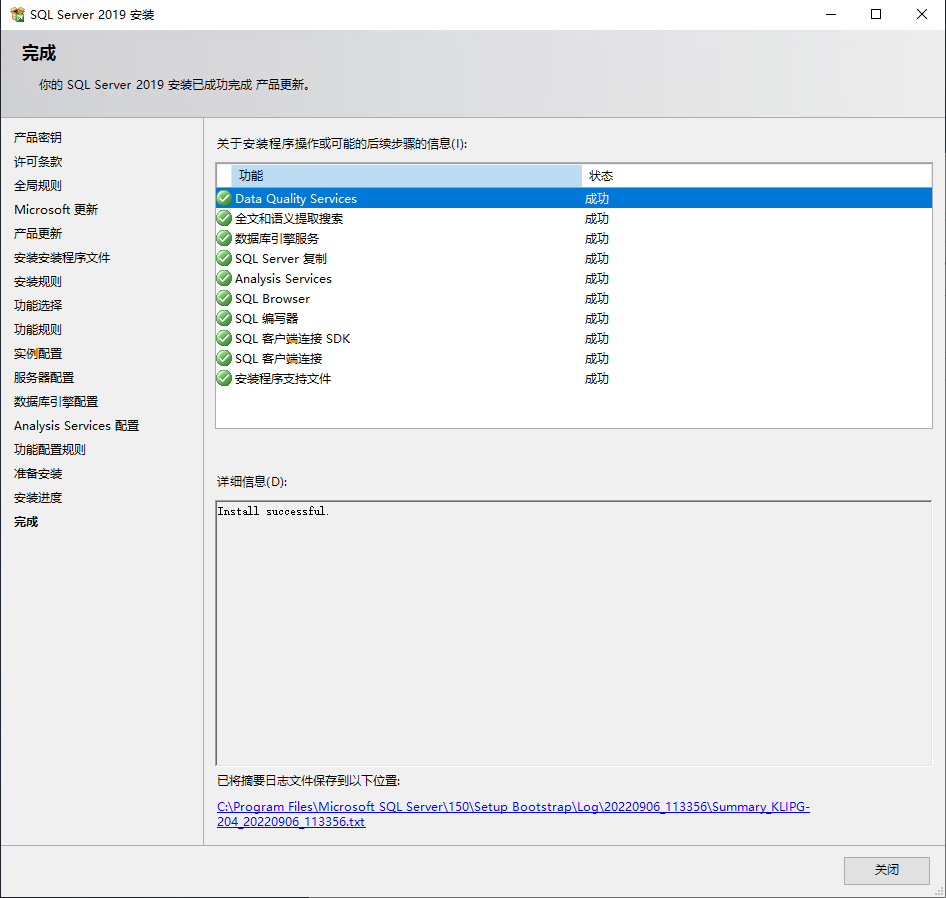946x898 pixels.
Task: Click the 全局规则 step in sidebar
Action: (x=37, y=185)
